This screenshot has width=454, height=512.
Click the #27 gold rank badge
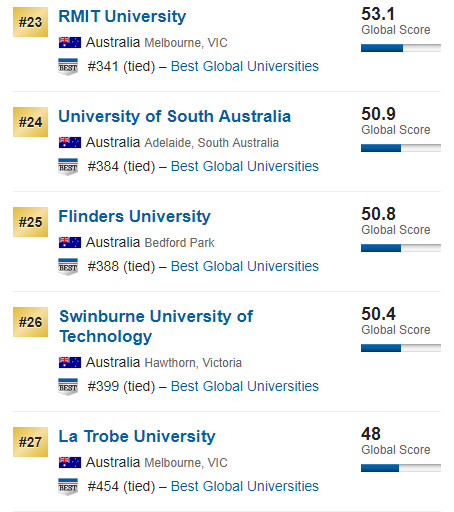(30, 442)
